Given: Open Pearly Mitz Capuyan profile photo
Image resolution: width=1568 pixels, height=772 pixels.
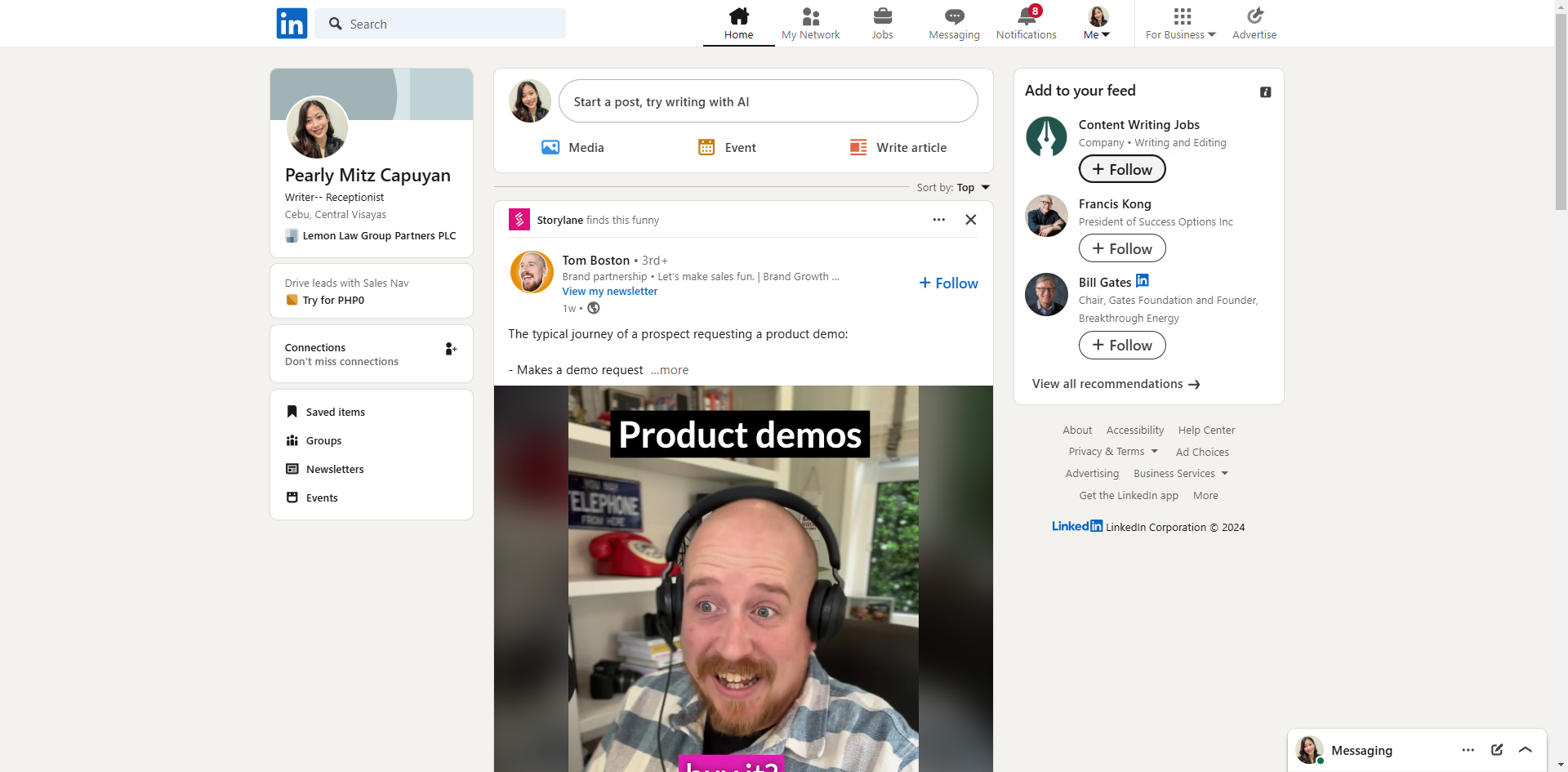Looking at the screenshot, I should [317, 127].
